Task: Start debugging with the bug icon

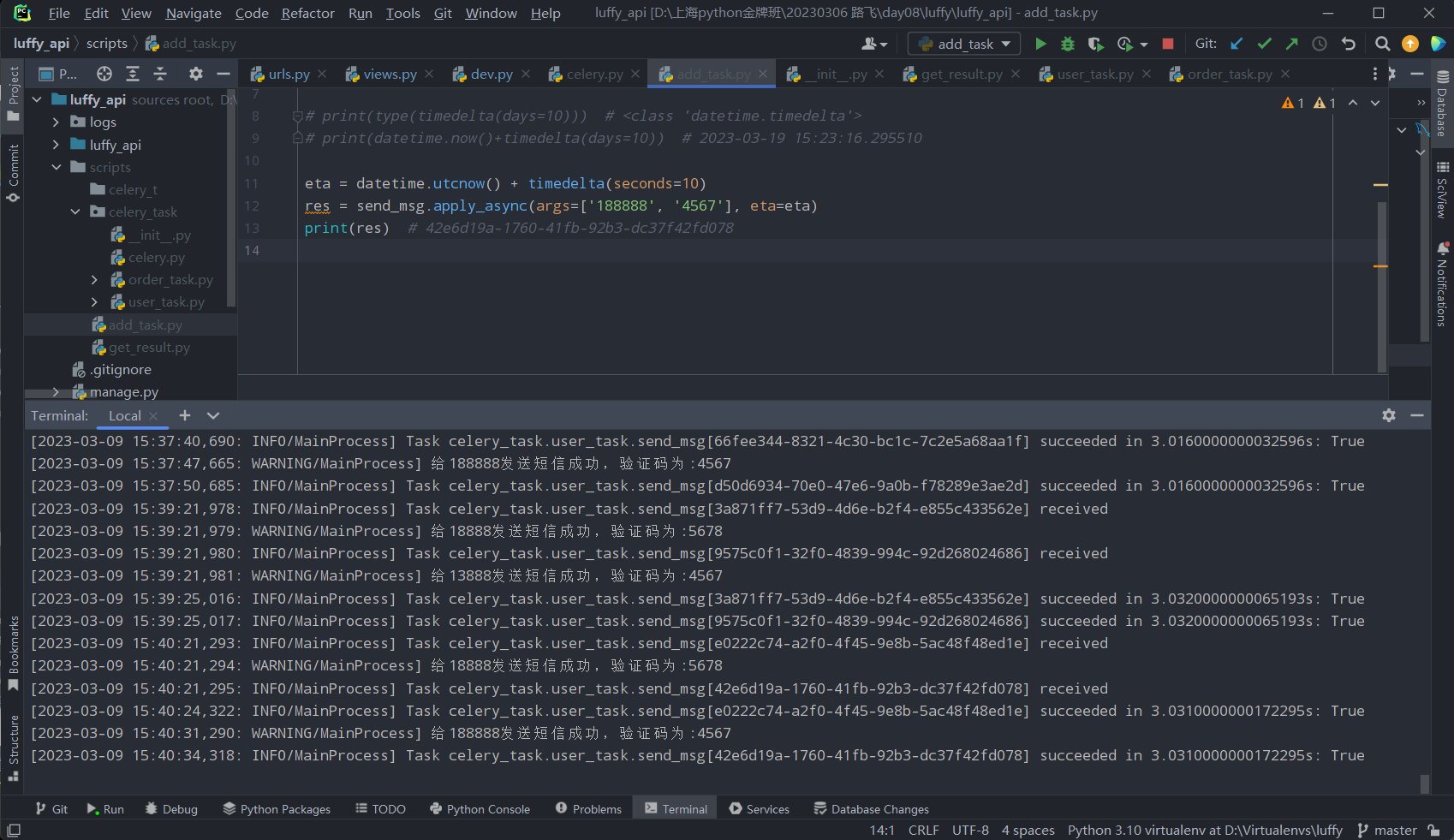Action: [x=1068, y=44]
